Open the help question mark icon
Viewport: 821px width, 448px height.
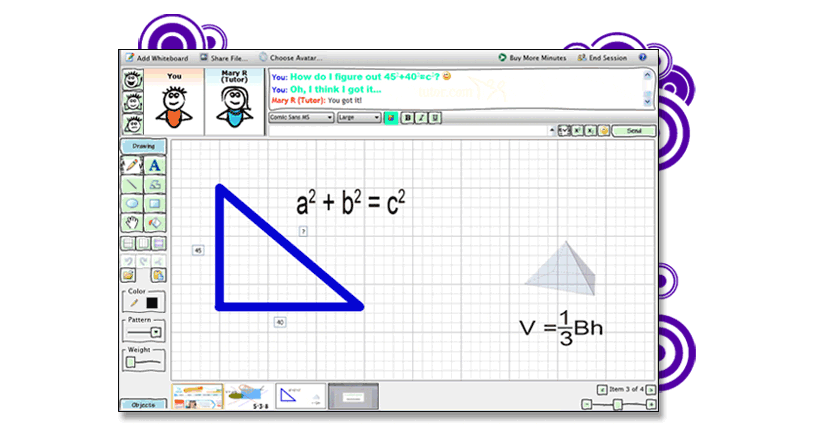tap(643, 58)
